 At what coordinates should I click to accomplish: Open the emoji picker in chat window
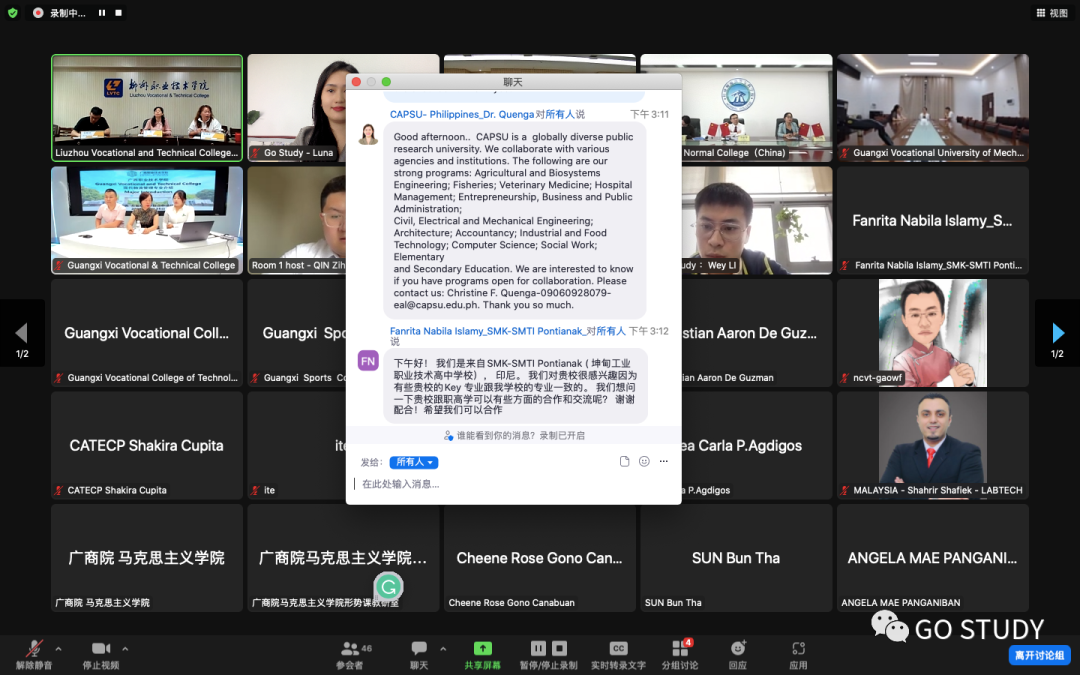644,461
